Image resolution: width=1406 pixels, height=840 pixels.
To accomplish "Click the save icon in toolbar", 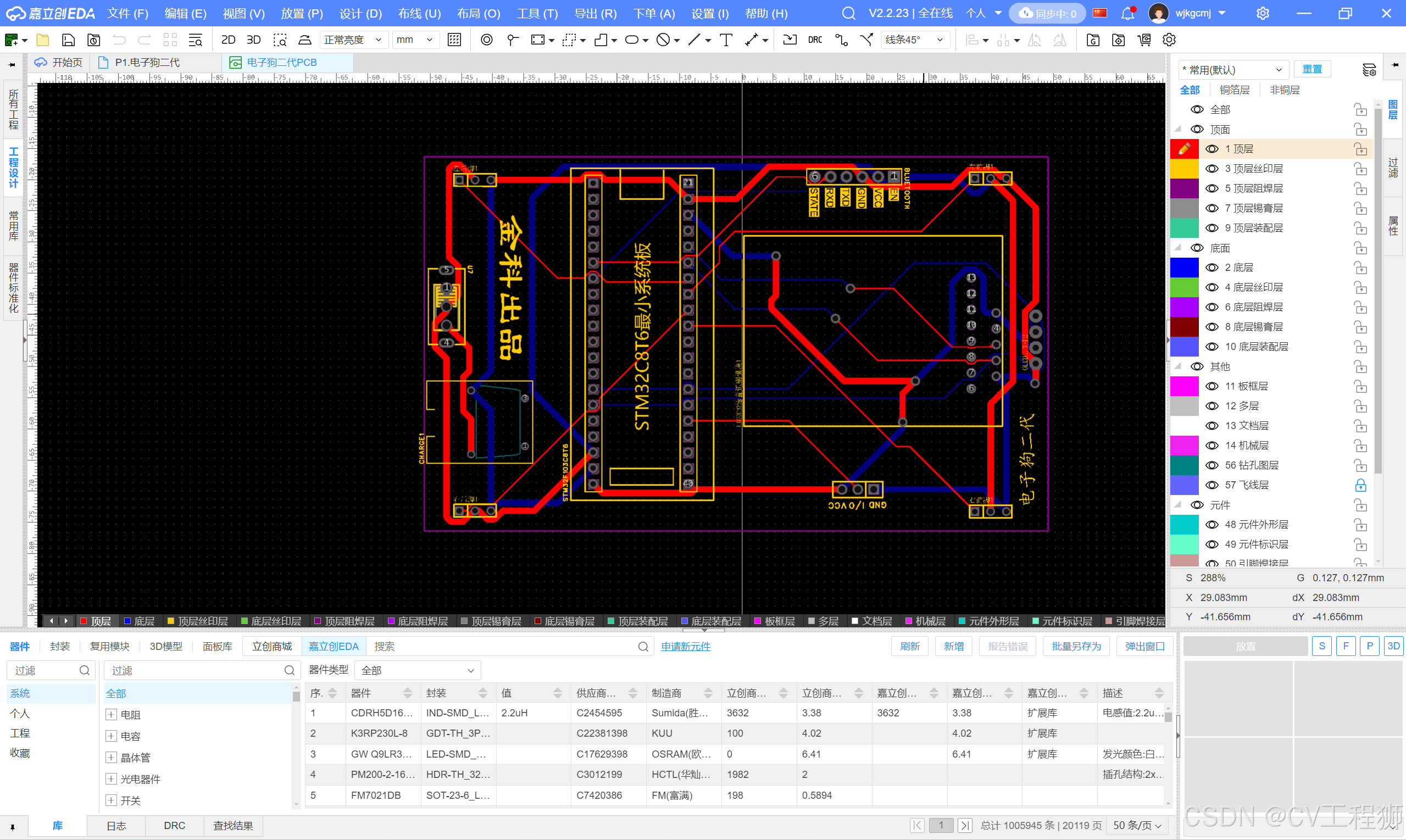I will (x=68, y=40).
